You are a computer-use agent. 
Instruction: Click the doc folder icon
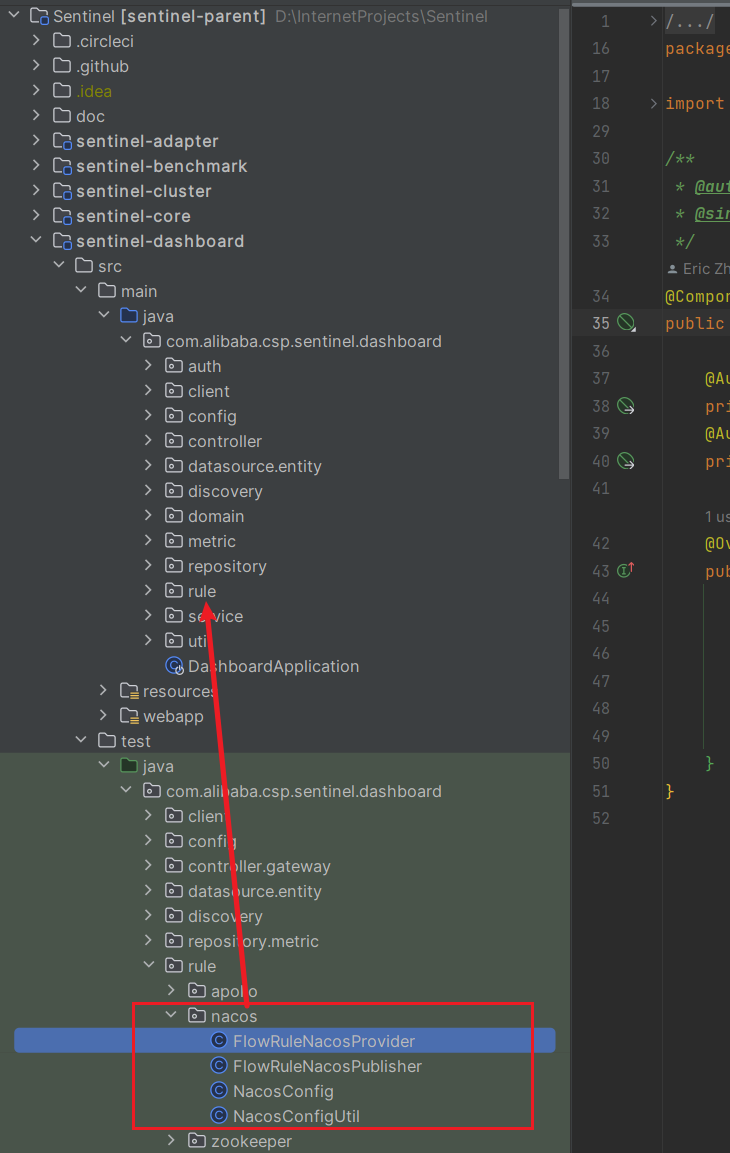tap(62, 115)
